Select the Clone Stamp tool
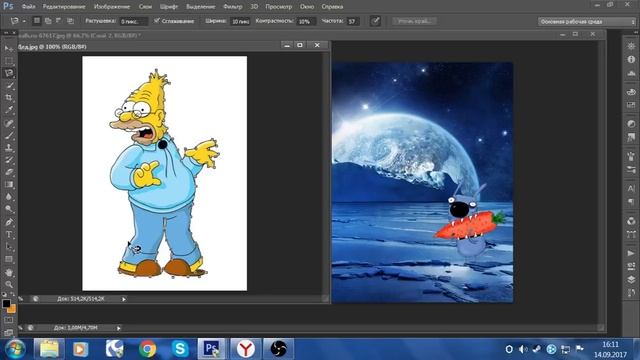 (x=9, y=147)
